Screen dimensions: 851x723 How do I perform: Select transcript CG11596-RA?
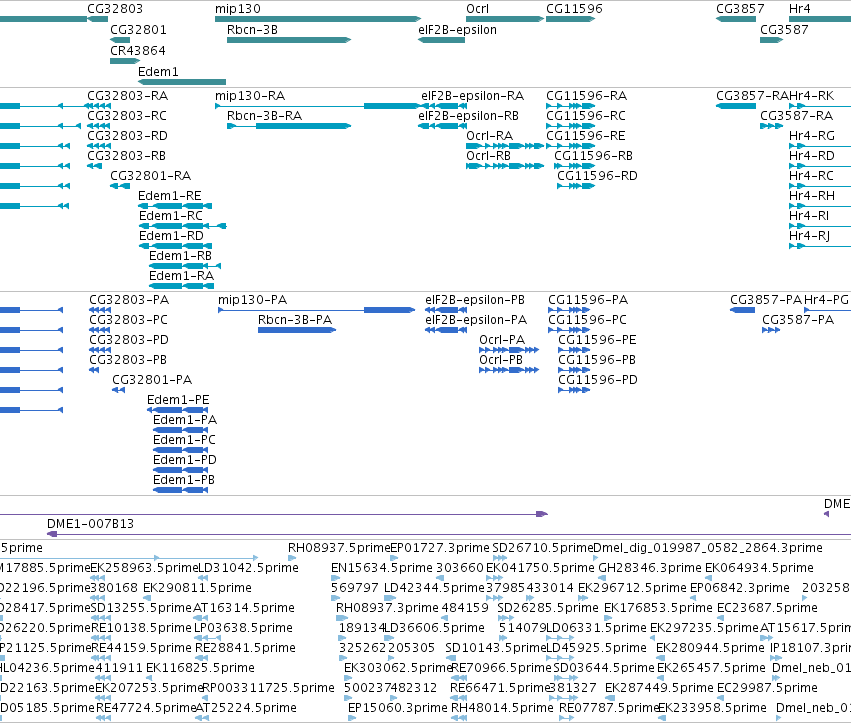pyautogui.click(x=570, y=106)
